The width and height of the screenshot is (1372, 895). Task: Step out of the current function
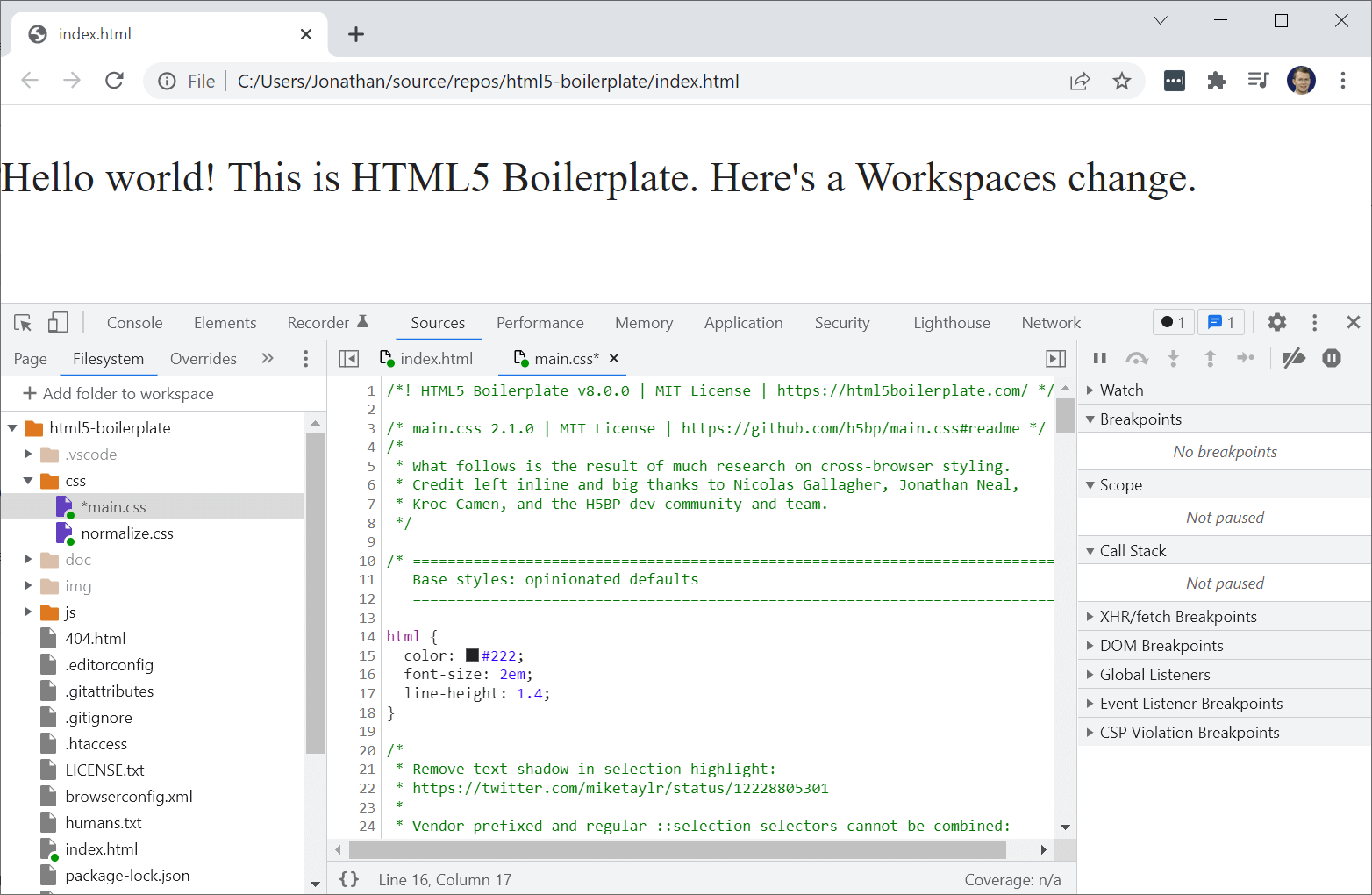(x=1210, y=358)
